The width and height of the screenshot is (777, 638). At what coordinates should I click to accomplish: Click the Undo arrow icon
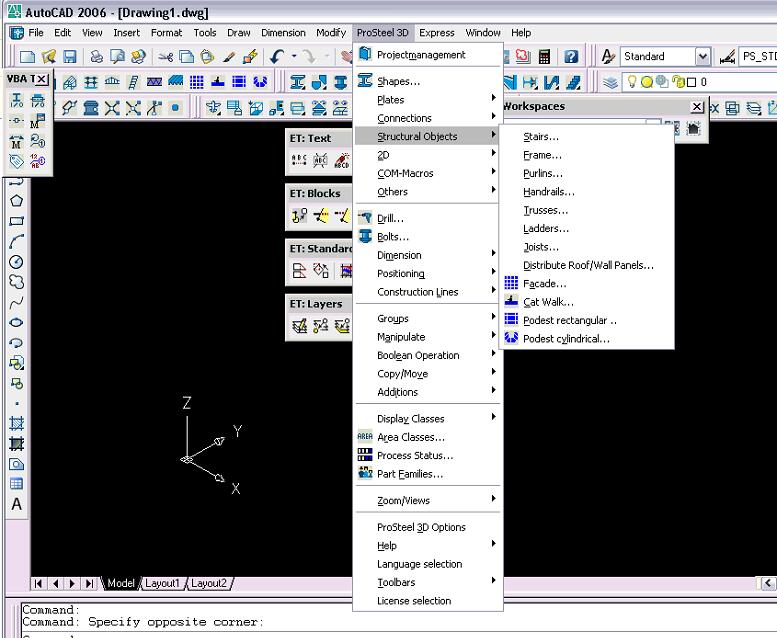(x=277, y=57)
